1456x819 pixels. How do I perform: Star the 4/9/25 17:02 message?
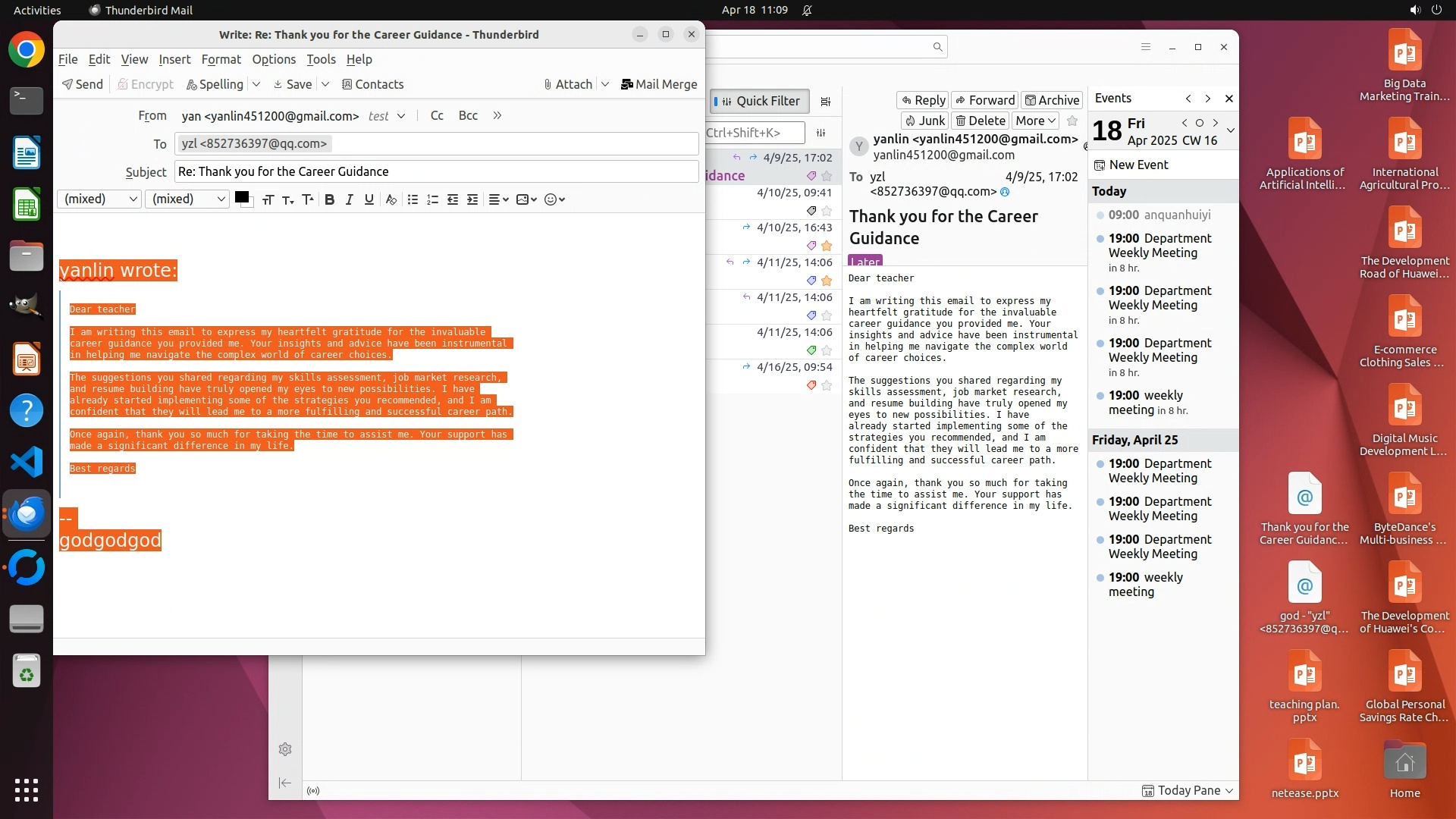click(x=827, y=176)
